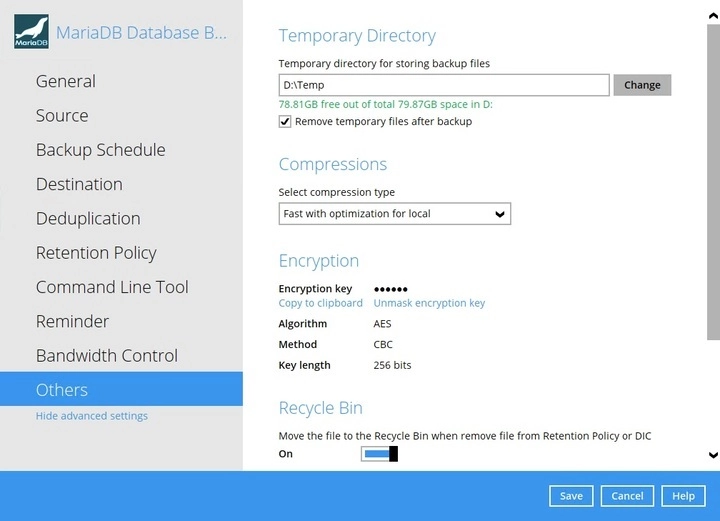Screen dimensions: 720x521
Task: Navigate to Deduplication settings
Action: pos(88,219)
